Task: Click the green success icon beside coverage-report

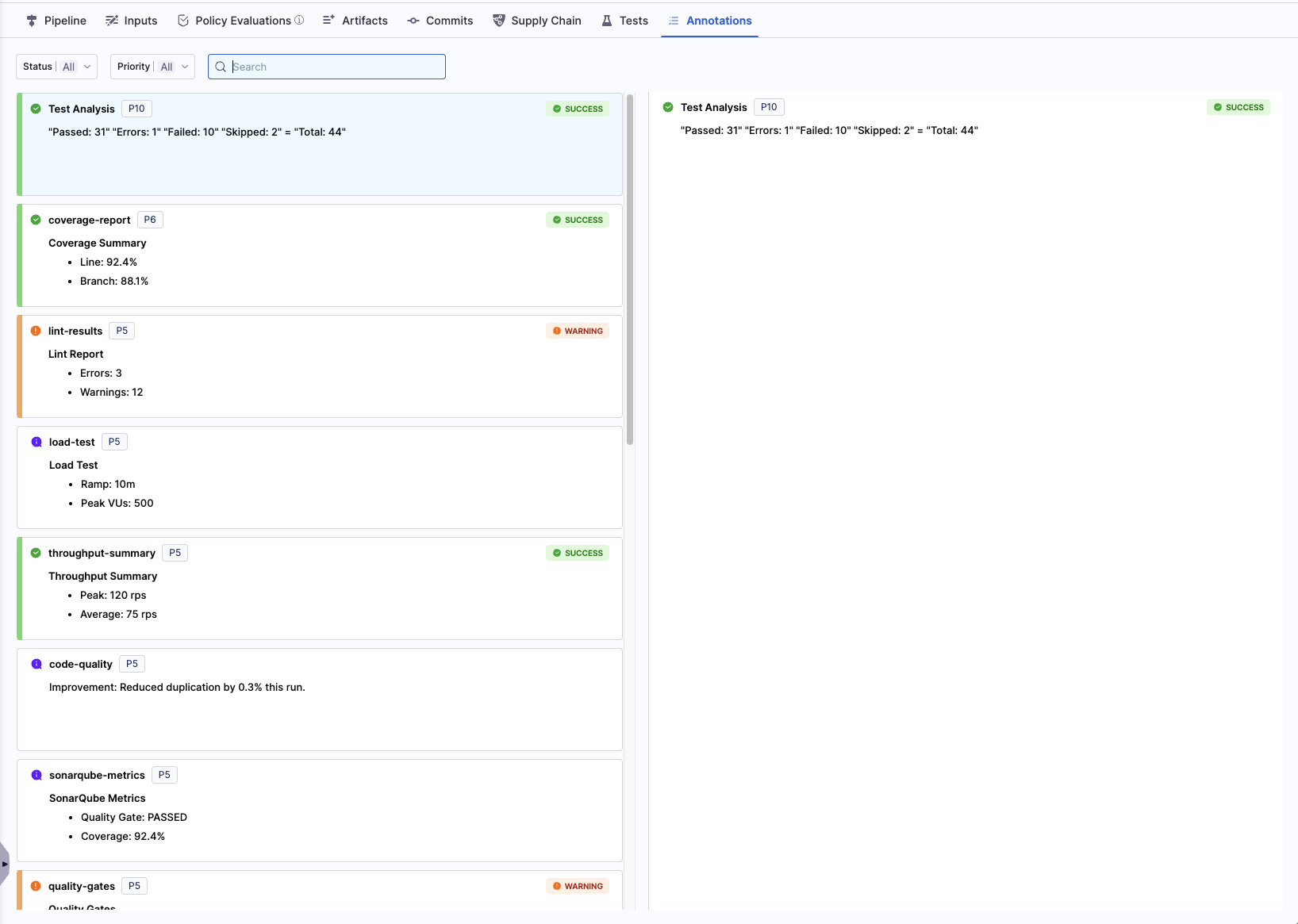Action: pyautogui.click(x=36, y=220)
